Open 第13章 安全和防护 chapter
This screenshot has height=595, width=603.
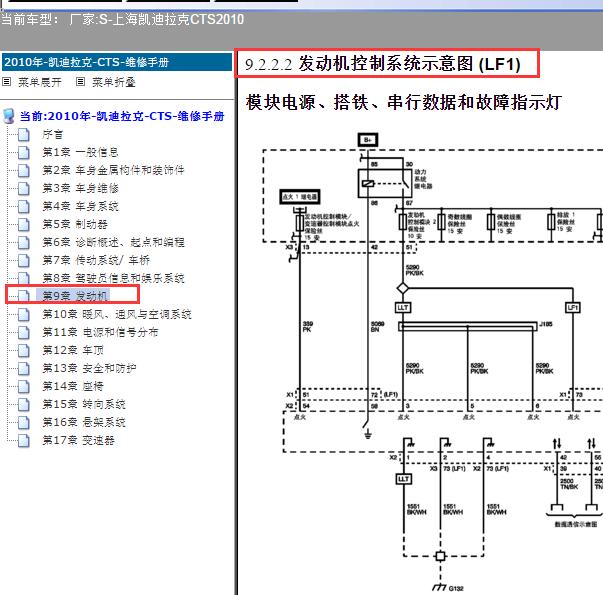point(89,368)
